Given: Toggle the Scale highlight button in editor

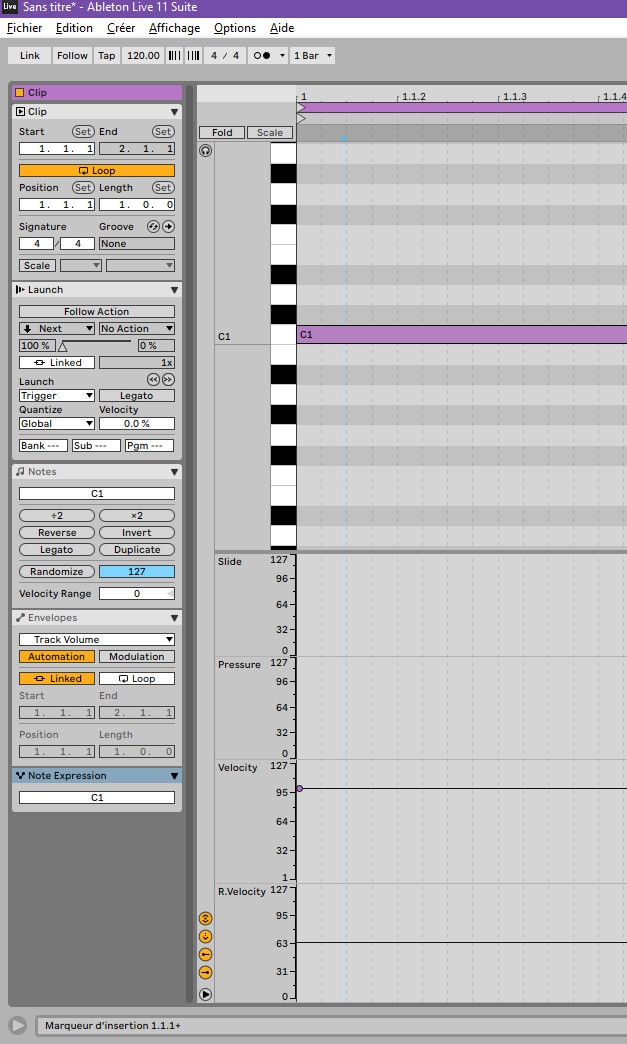Looking at the screenshot, I should pos(270,132).
